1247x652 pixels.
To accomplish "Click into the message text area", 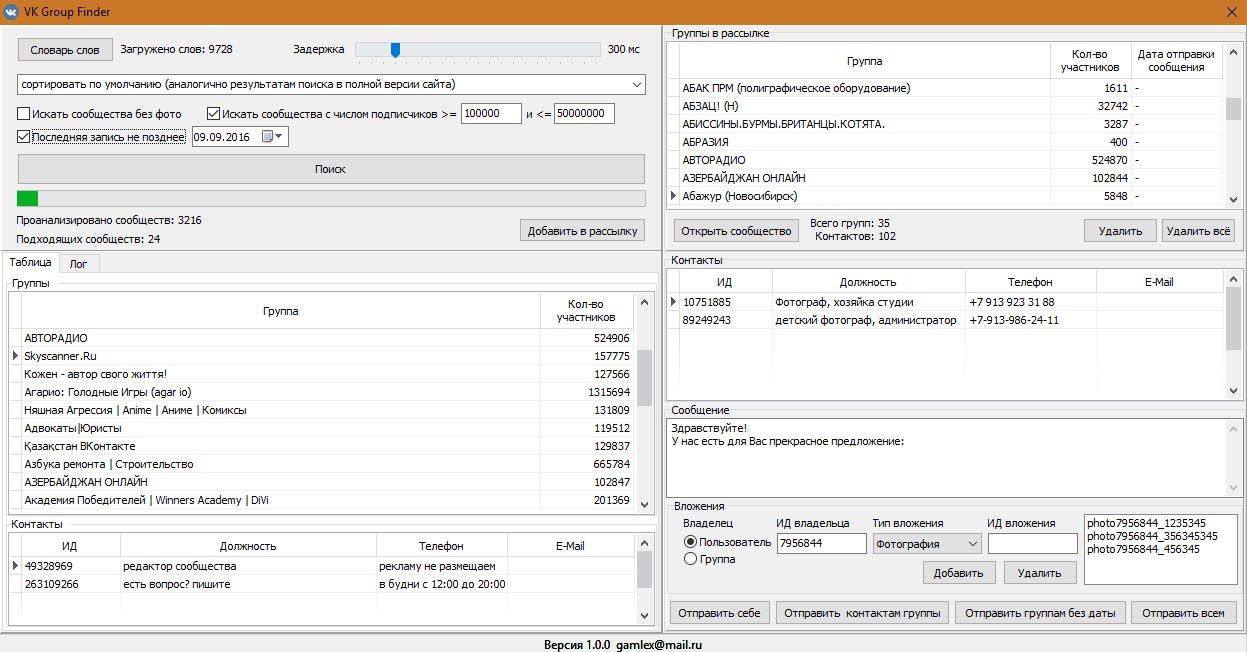I will [947, 457].
